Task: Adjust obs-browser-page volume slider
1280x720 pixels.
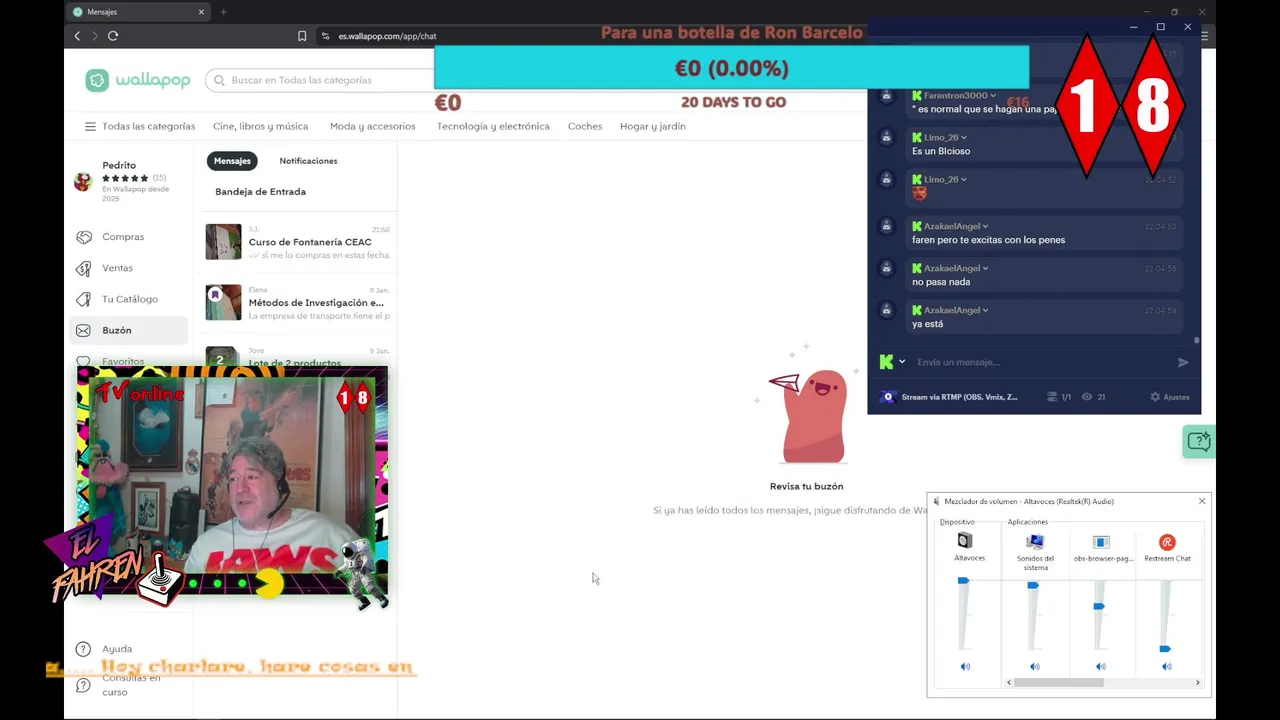Action: (x=1100, y=606)
